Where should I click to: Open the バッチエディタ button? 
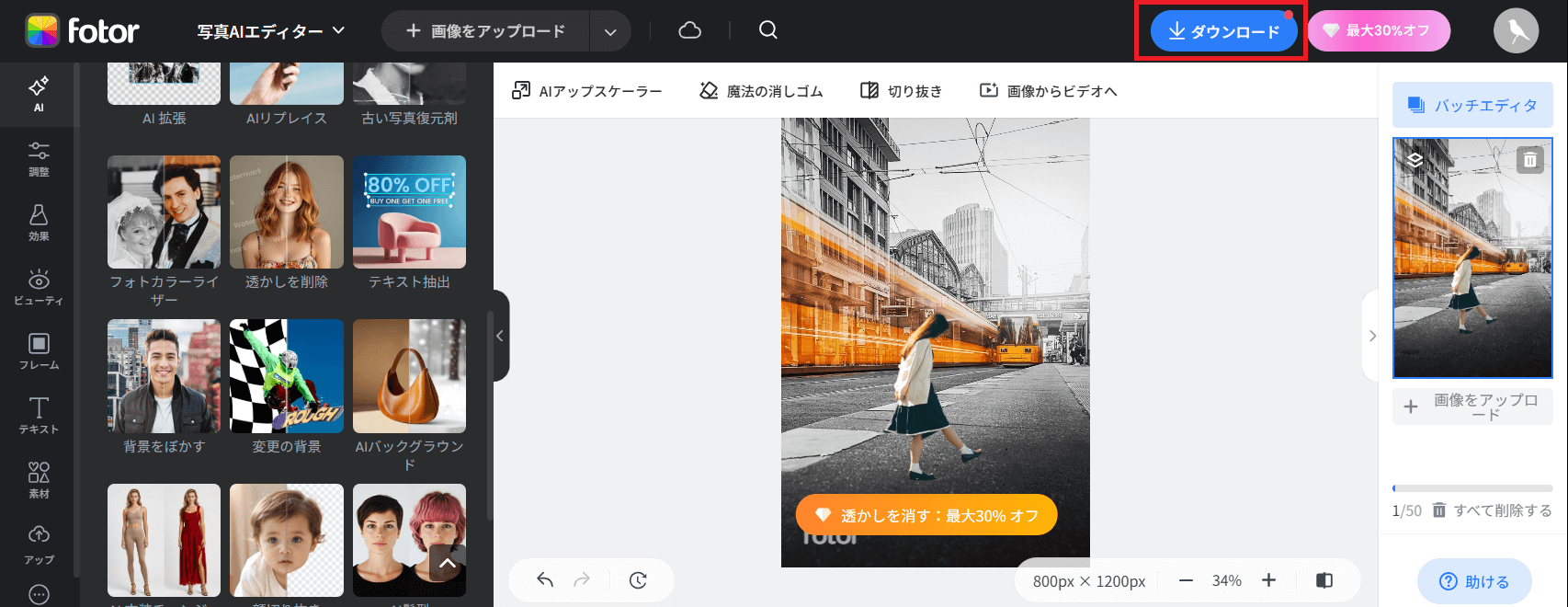(1472, 106)
